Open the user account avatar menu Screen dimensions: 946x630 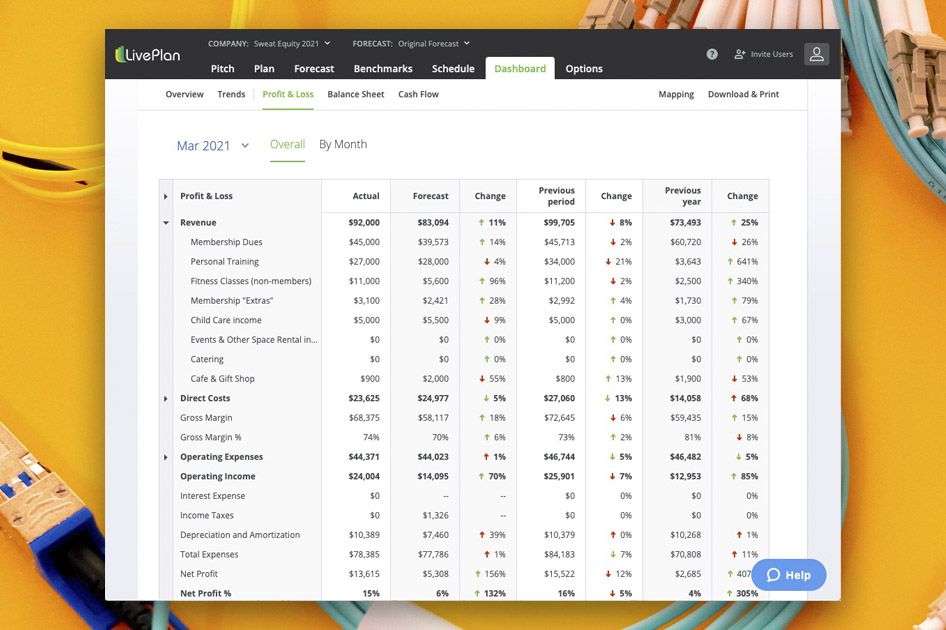tap(816, 54)
